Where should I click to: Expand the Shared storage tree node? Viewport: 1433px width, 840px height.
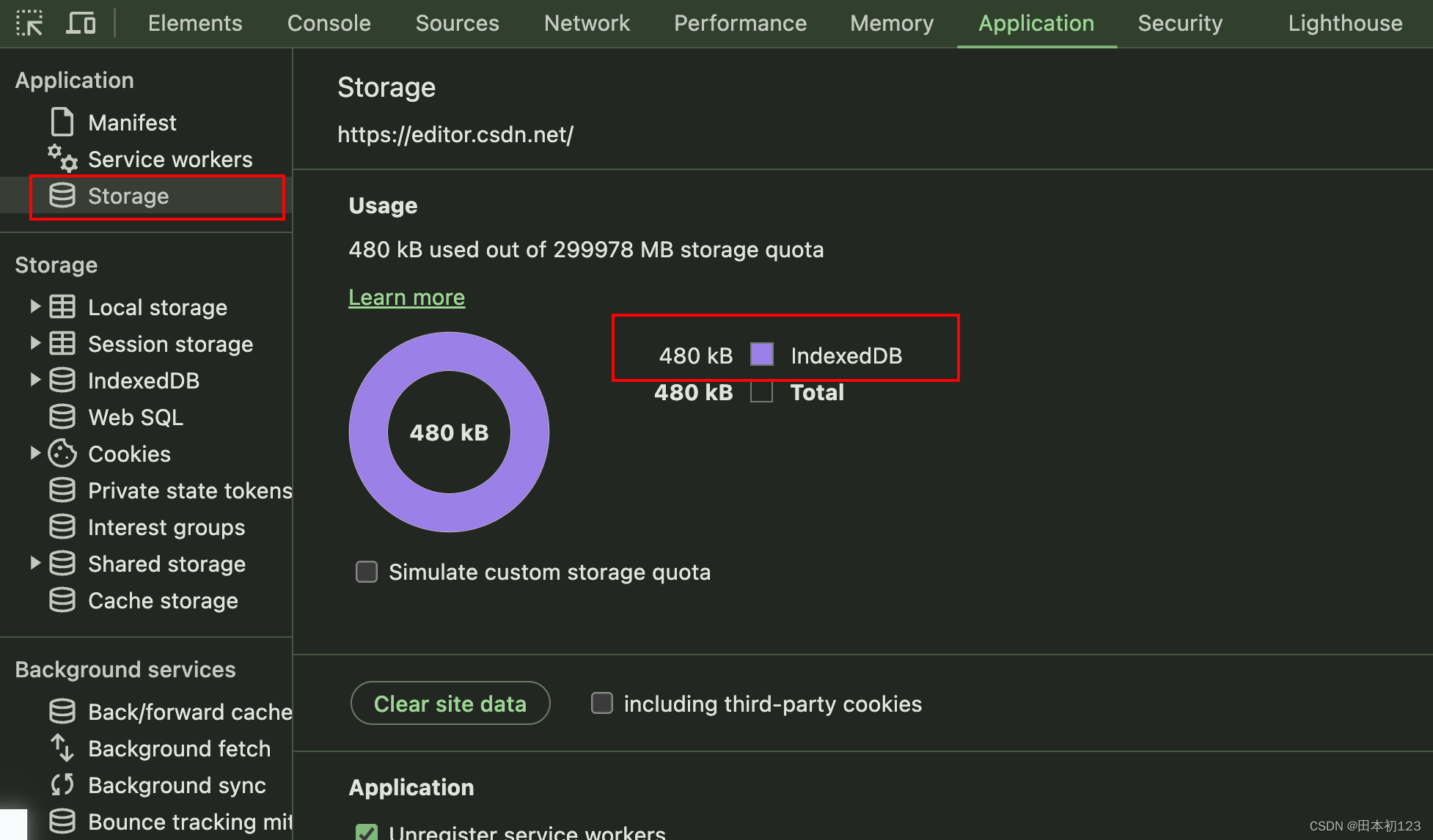(34, 564)
